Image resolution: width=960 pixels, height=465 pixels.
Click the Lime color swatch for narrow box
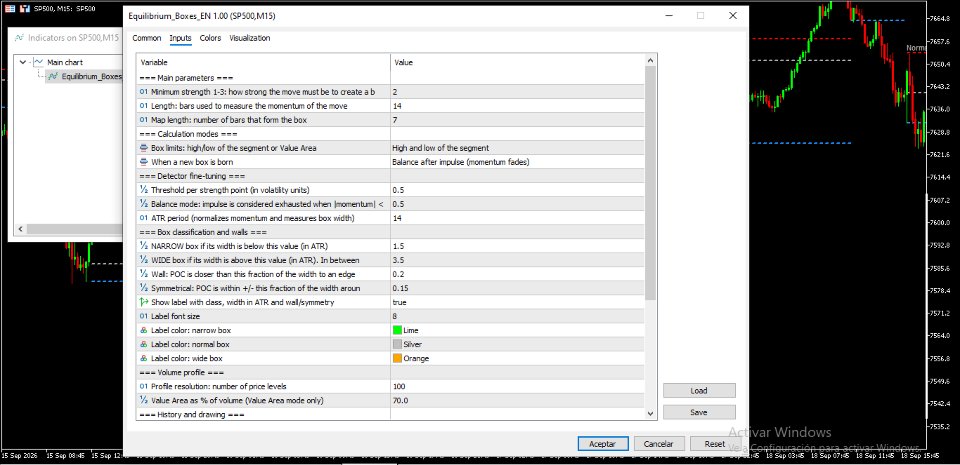(x=397, y=330)
